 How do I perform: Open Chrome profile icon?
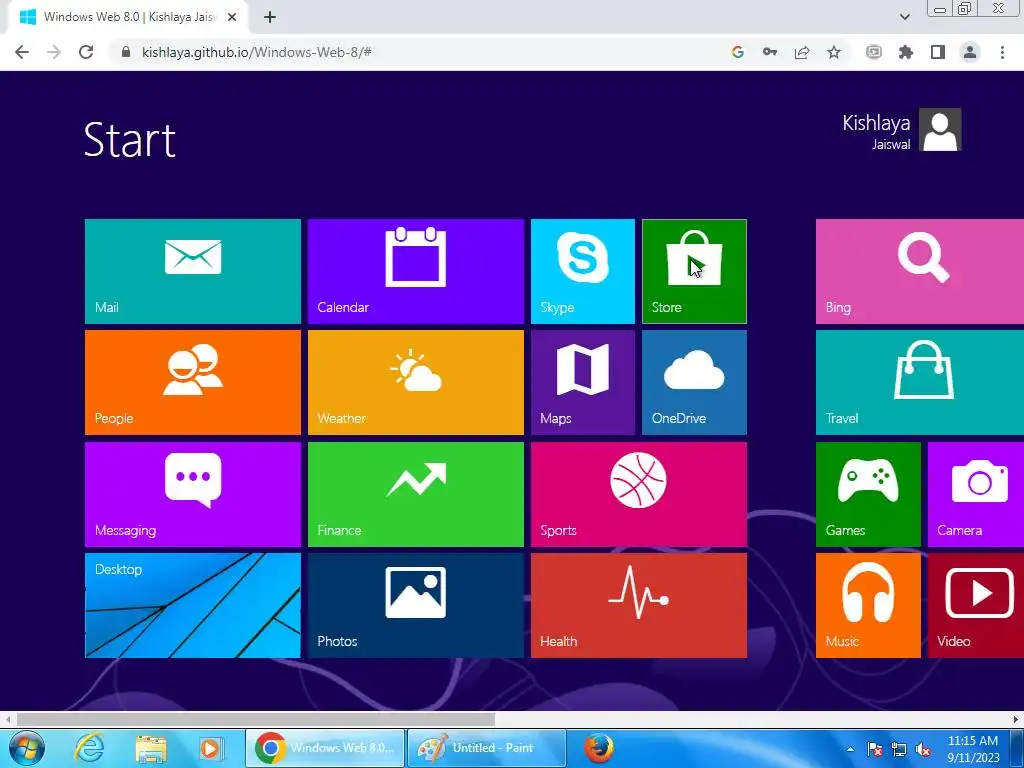tap(970, 52)
